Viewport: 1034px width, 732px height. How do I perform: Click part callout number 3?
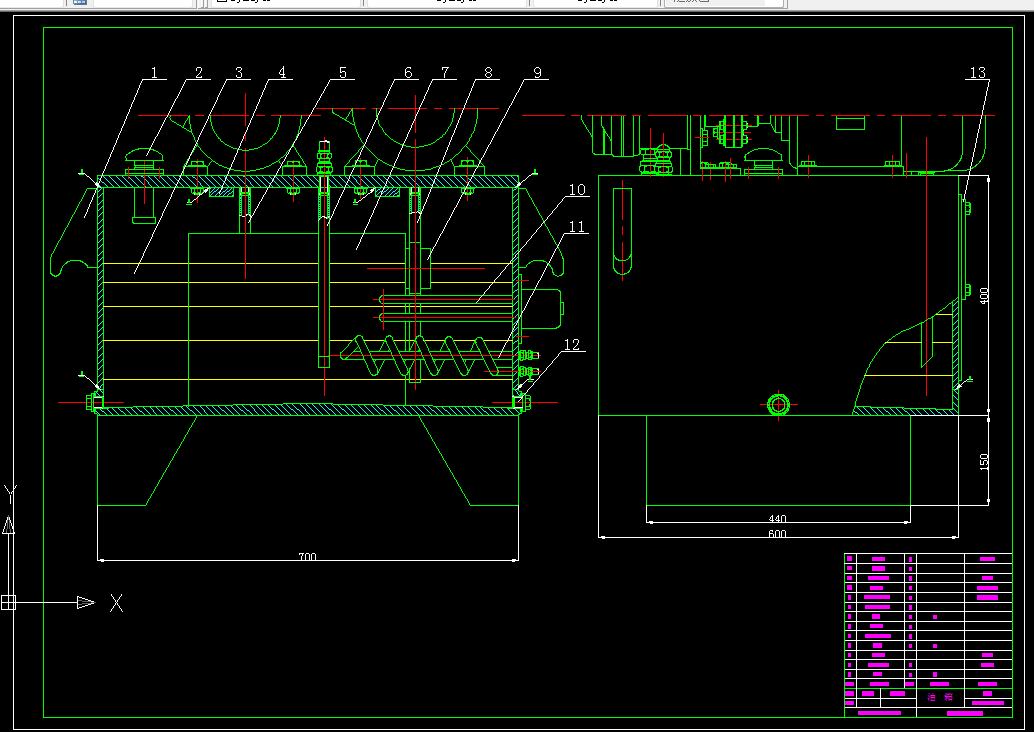coord(239,73)
